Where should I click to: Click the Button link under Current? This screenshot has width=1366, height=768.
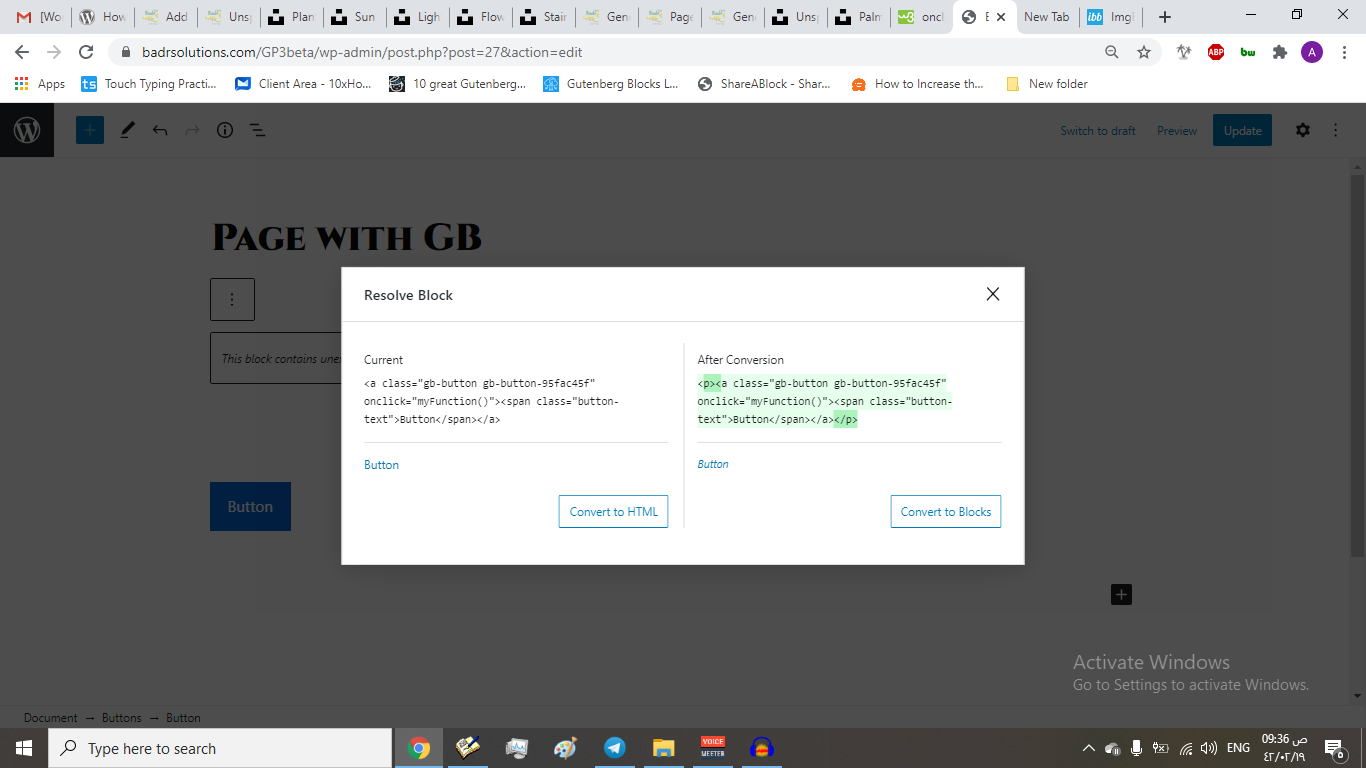click(x=381, y=465)
